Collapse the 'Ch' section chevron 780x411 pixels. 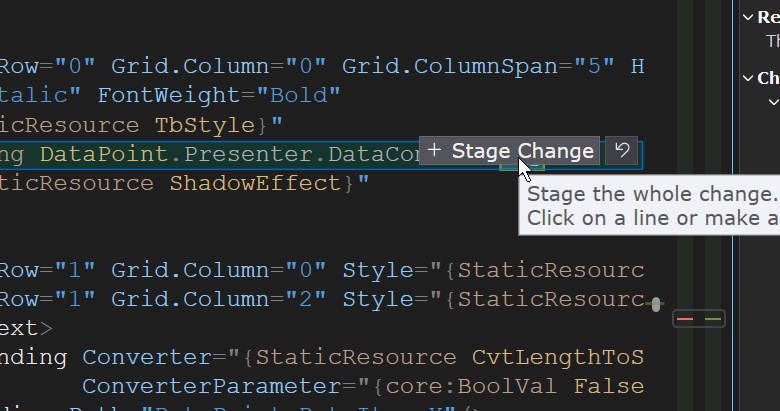[x=748, y=78]
